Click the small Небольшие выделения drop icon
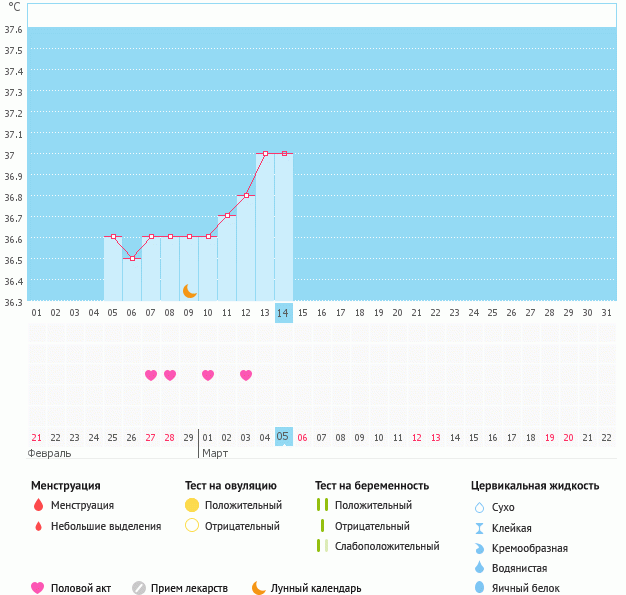This screenshot has width=626, height=595. [38, 526]
